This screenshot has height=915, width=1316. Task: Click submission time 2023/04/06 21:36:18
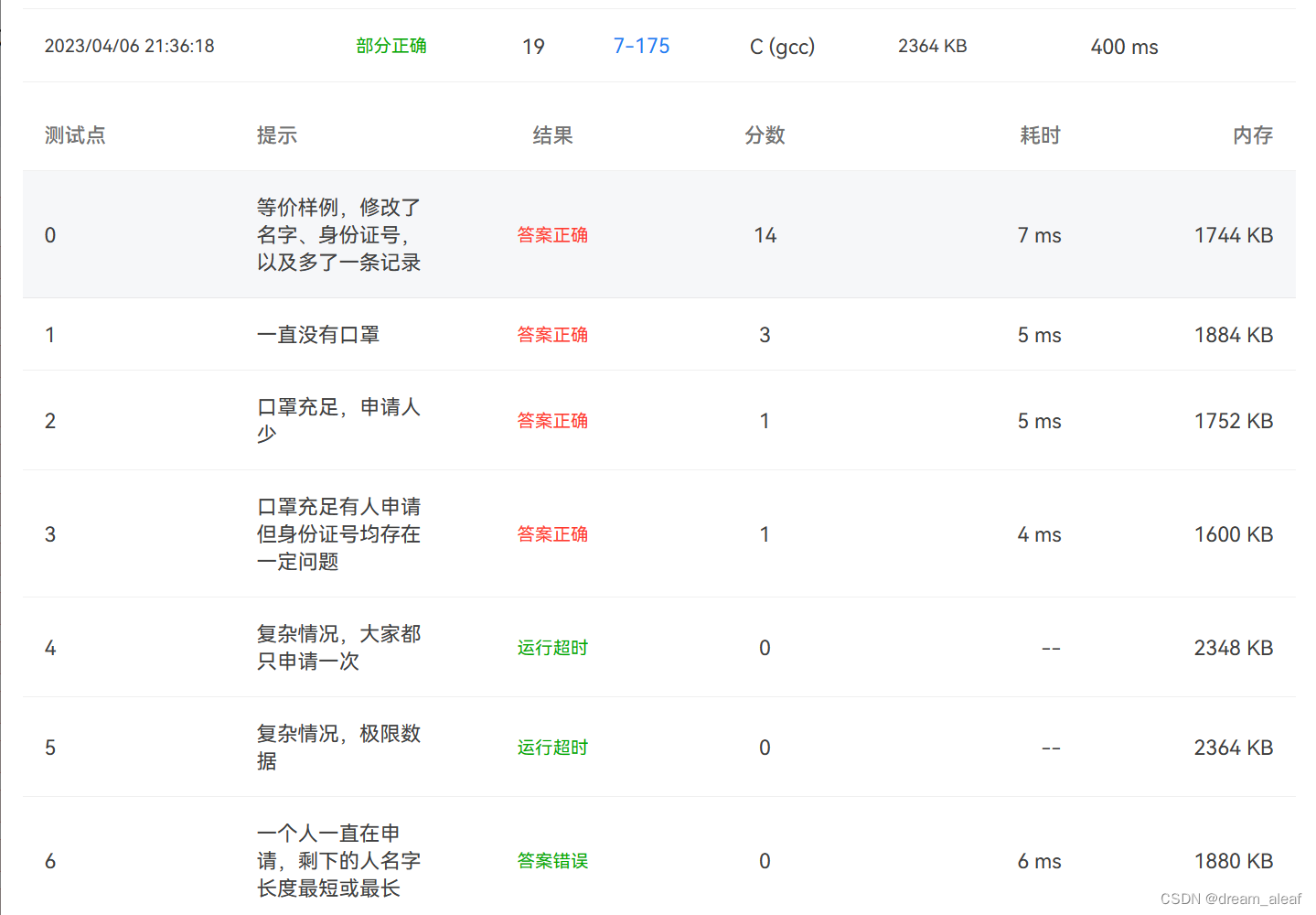[129, 46]
